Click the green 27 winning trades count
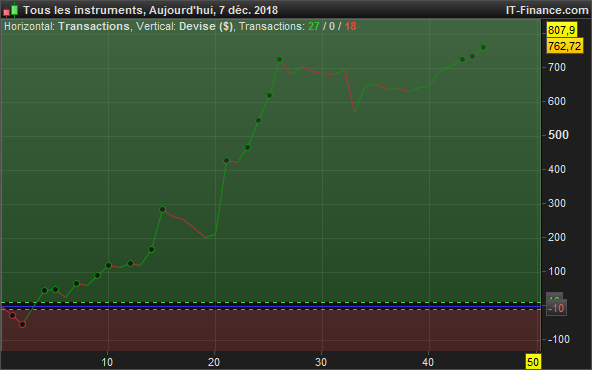Screen dimensions: 592x370 click(x=314, y=26)
